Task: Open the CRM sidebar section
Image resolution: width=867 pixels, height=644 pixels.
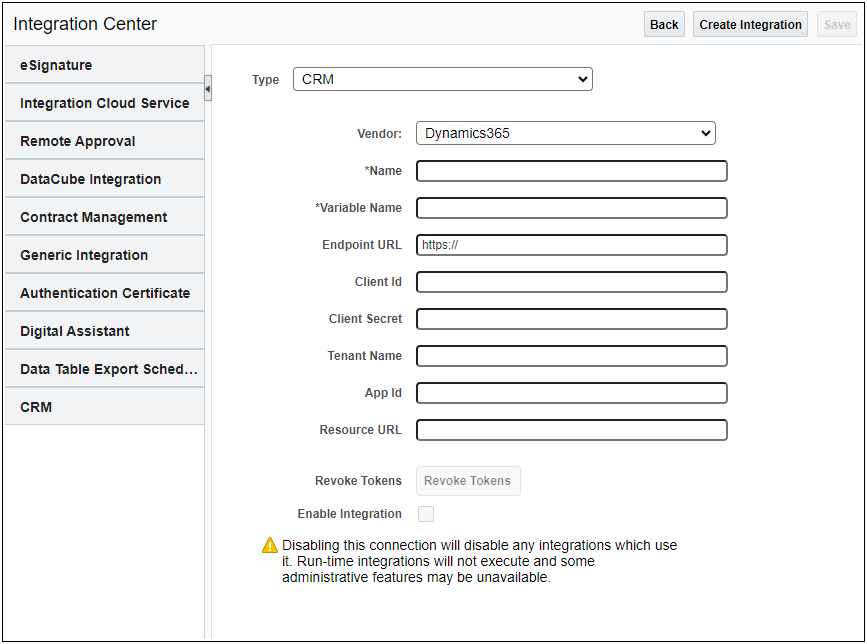Action: [x=104, y=406]
